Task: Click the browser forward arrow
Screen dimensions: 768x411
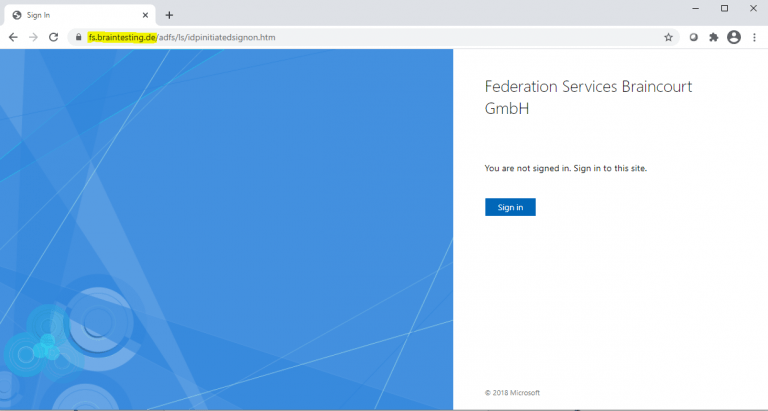Action: point(33,37)
